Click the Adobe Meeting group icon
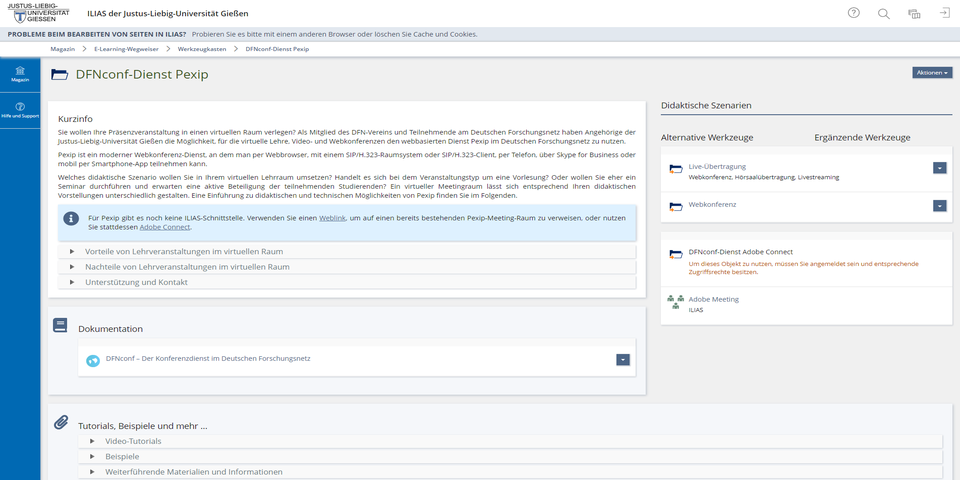 (675, 302)
